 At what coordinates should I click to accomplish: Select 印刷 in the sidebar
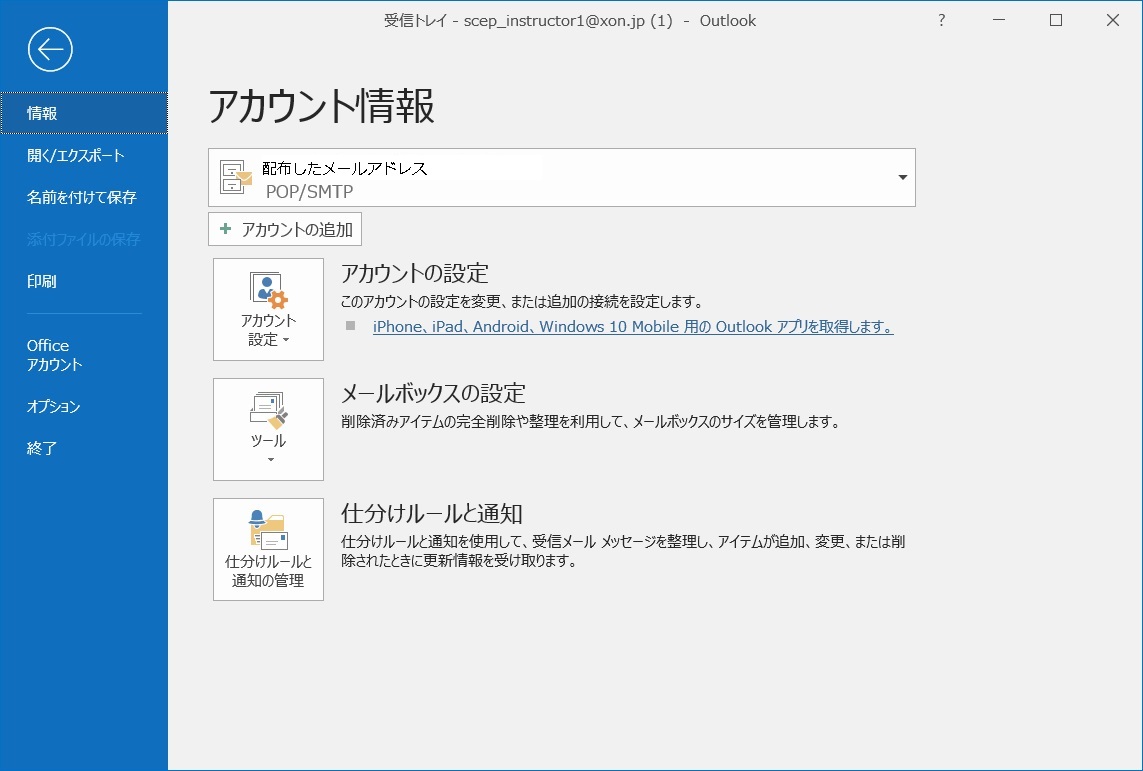point(42,281)
